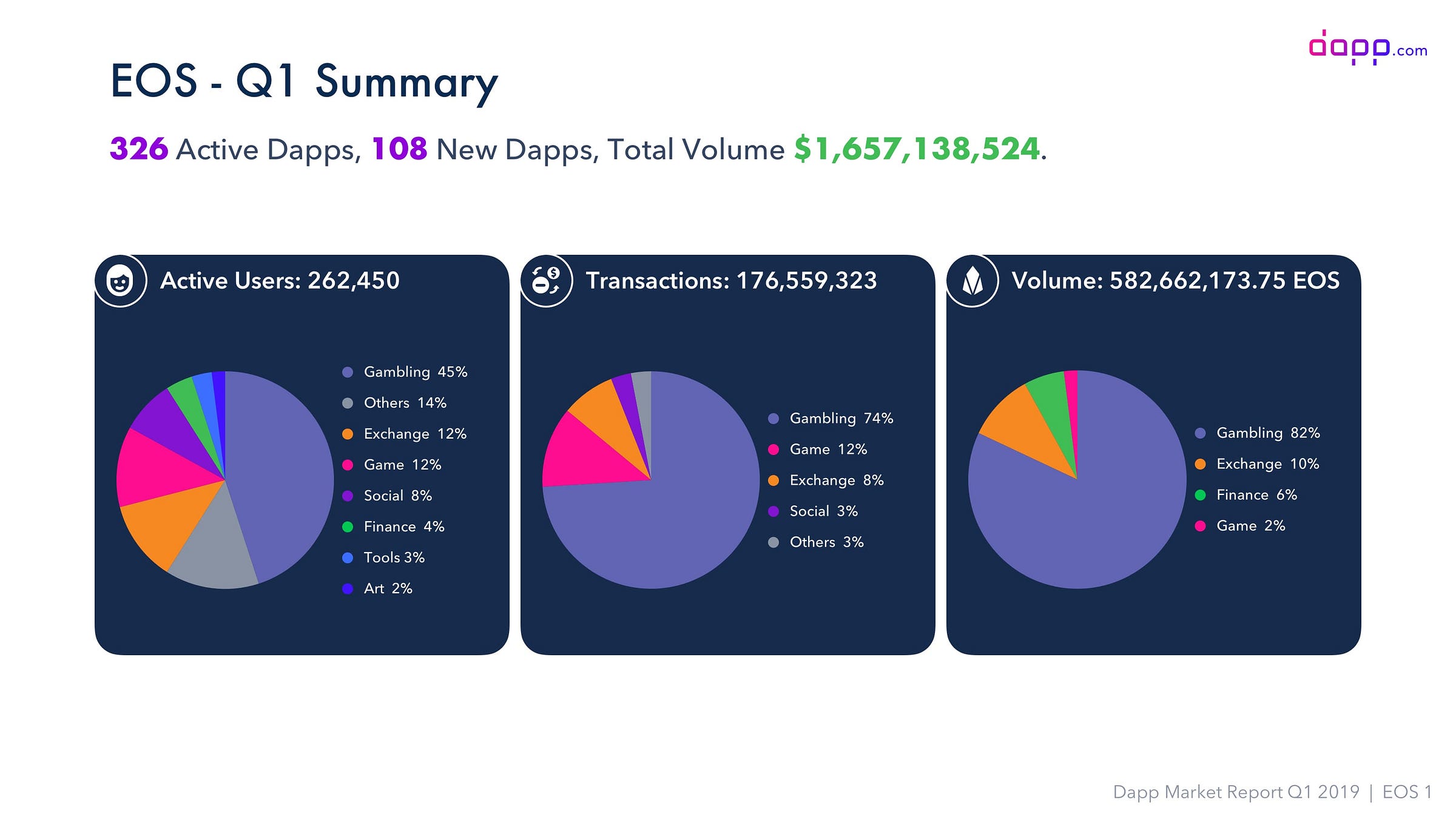
Task: Select the green Finance 6% legend dot
Action: click(1200, 495)
